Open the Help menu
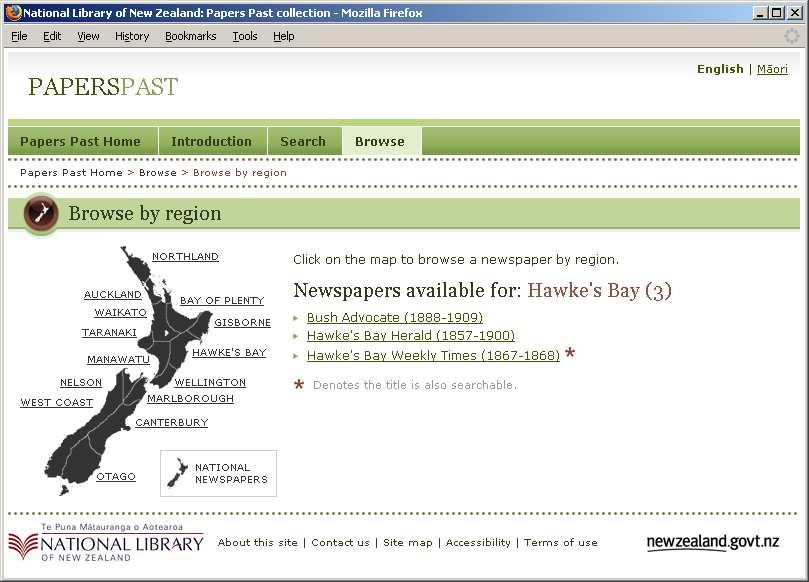 click(x=283, y=36)
